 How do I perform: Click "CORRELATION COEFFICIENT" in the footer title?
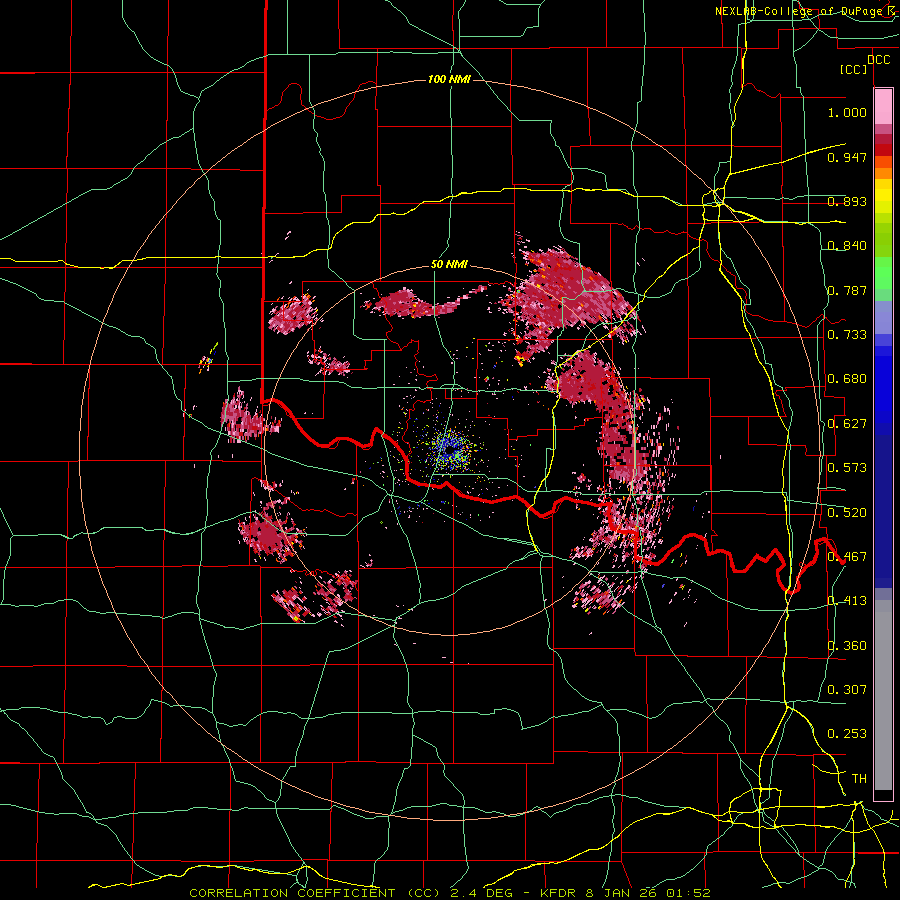coord(292,893)
